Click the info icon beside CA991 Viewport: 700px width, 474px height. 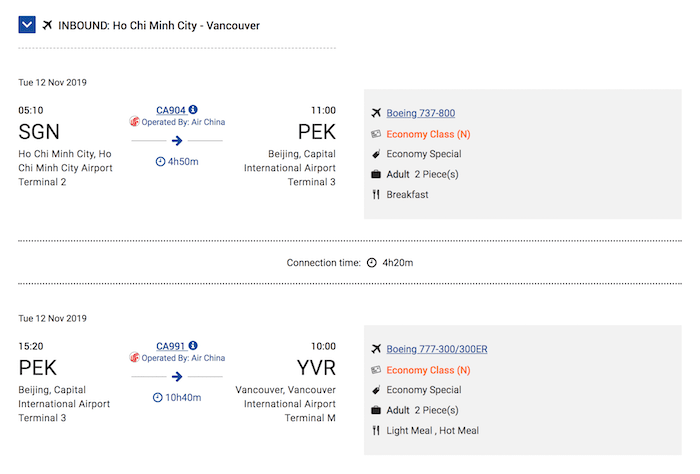point(193,345)
